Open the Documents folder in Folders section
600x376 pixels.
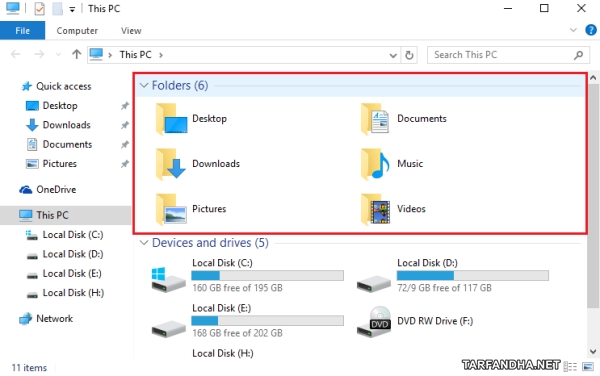(x=375, y=119)
